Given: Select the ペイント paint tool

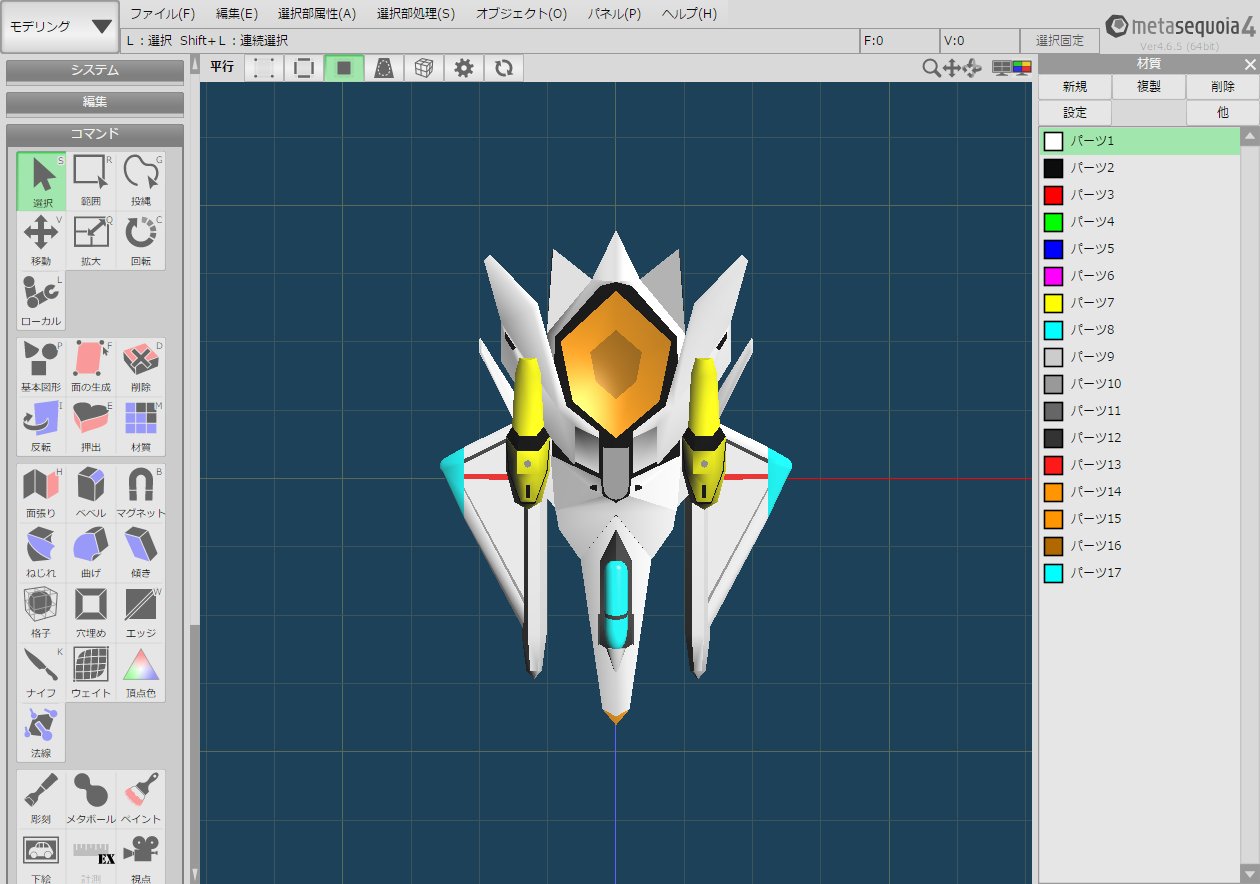Looking at the screenshot, I should pos(141,799).
